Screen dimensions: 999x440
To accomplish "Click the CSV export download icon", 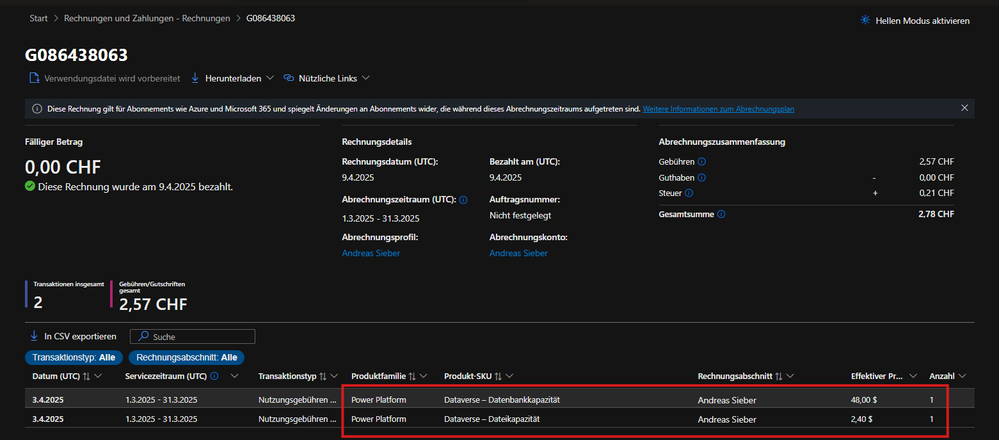I will [x=34, y=336].
